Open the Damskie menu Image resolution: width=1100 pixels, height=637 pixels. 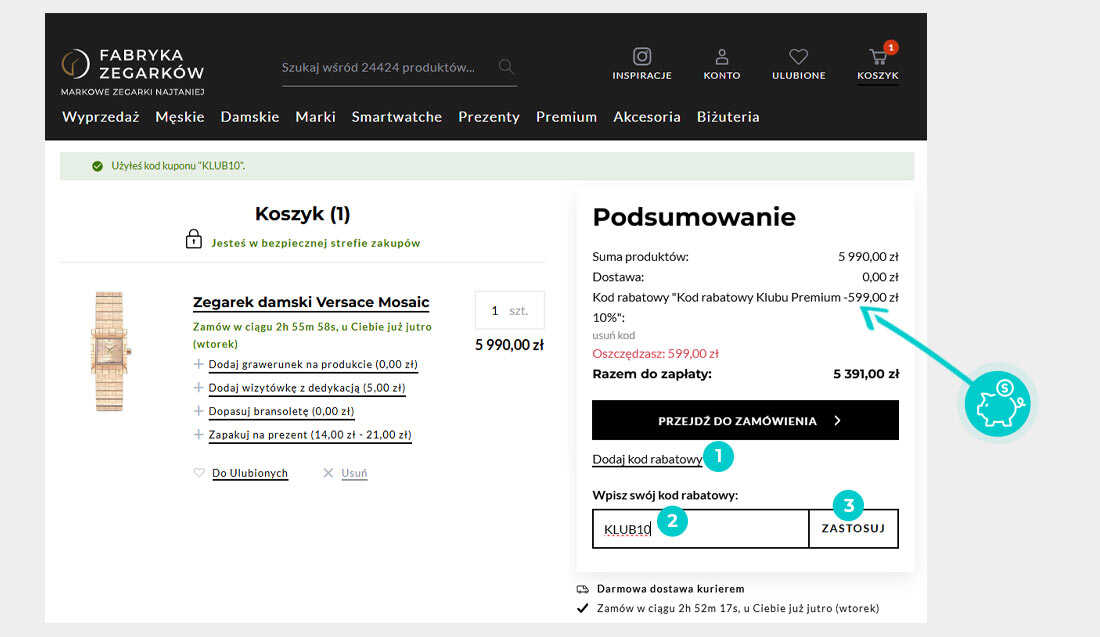pos(250,117)
